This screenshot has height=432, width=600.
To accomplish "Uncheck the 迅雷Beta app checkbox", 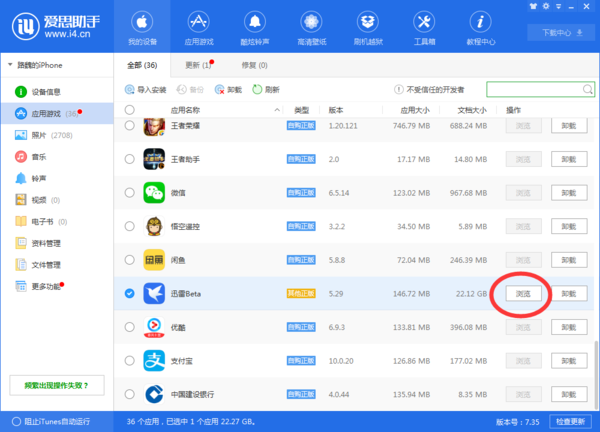I will tap(130, 294).
